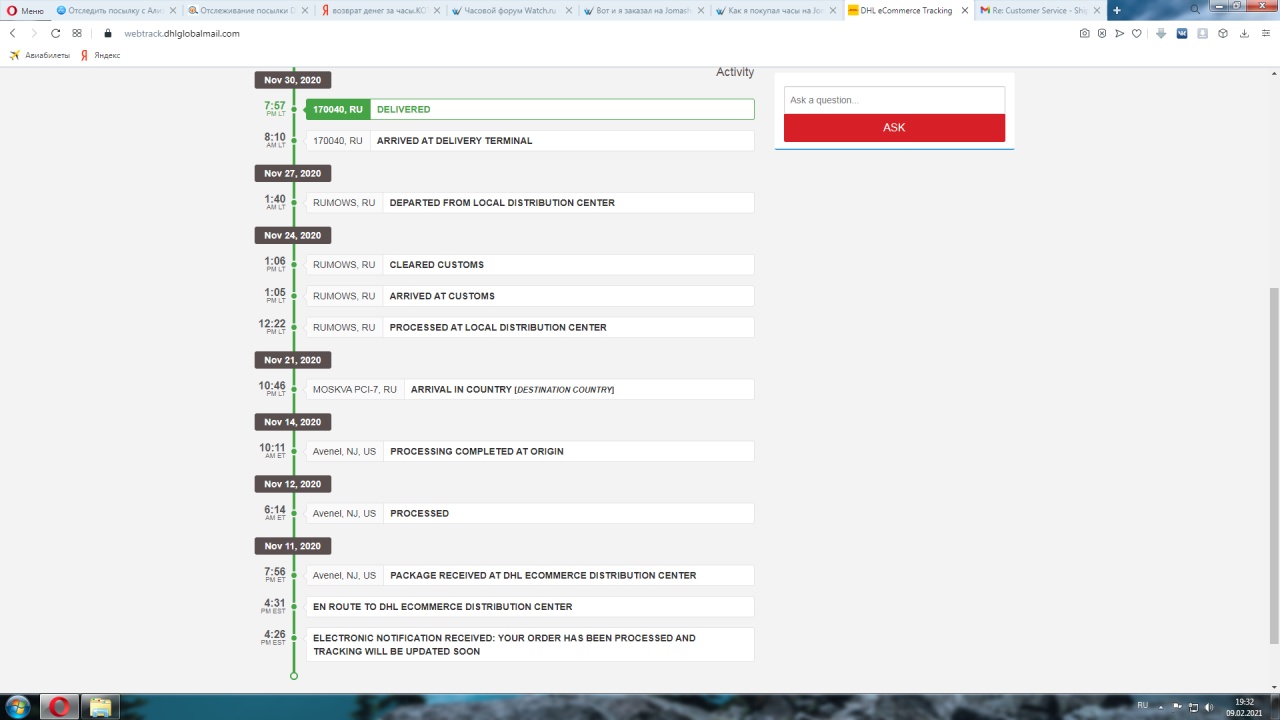Click the VK extension icon
The height and width of the screenshot is (720, 1280).
point(1182,33)
